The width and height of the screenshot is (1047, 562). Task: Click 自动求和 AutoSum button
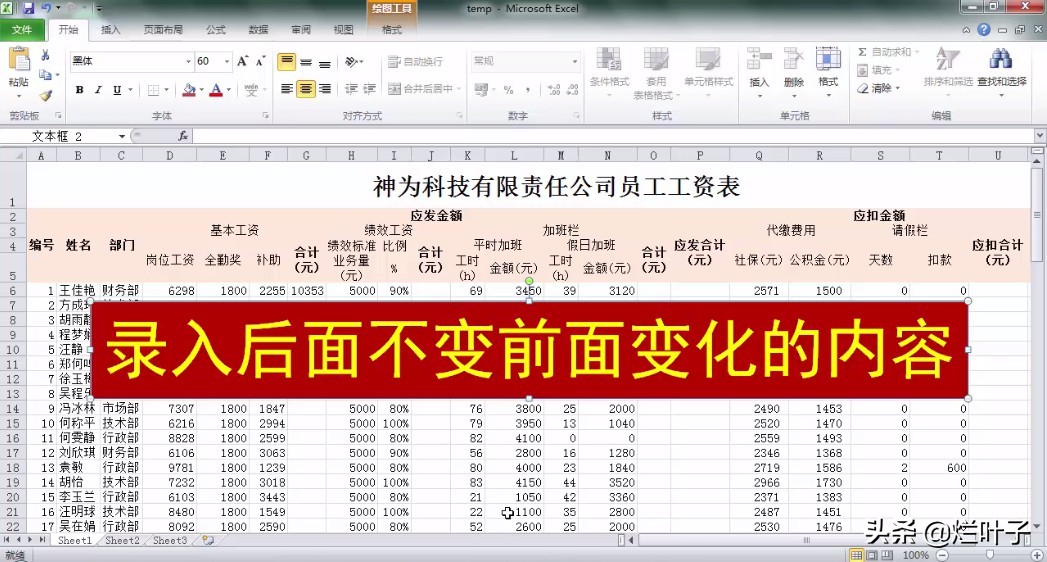pos(887,52)
